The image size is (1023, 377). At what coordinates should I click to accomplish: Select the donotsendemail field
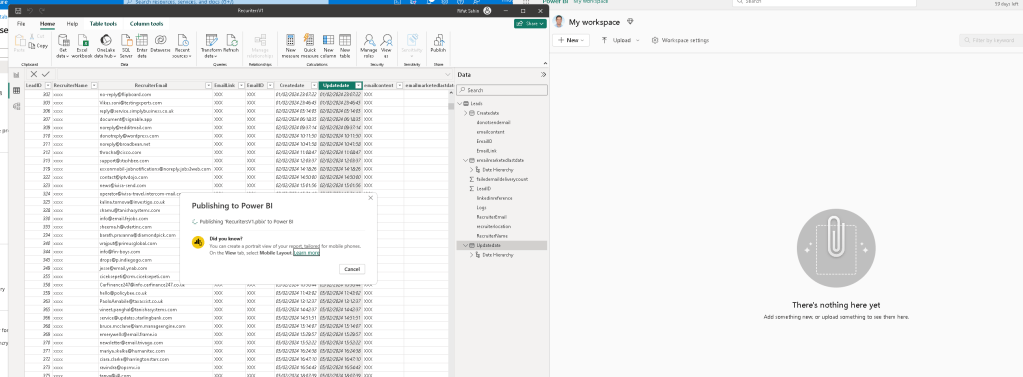coord(493,122)
